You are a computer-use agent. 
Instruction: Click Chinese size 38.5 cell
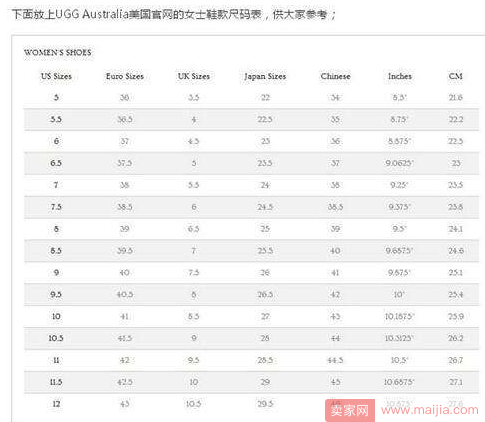point(335,207)
